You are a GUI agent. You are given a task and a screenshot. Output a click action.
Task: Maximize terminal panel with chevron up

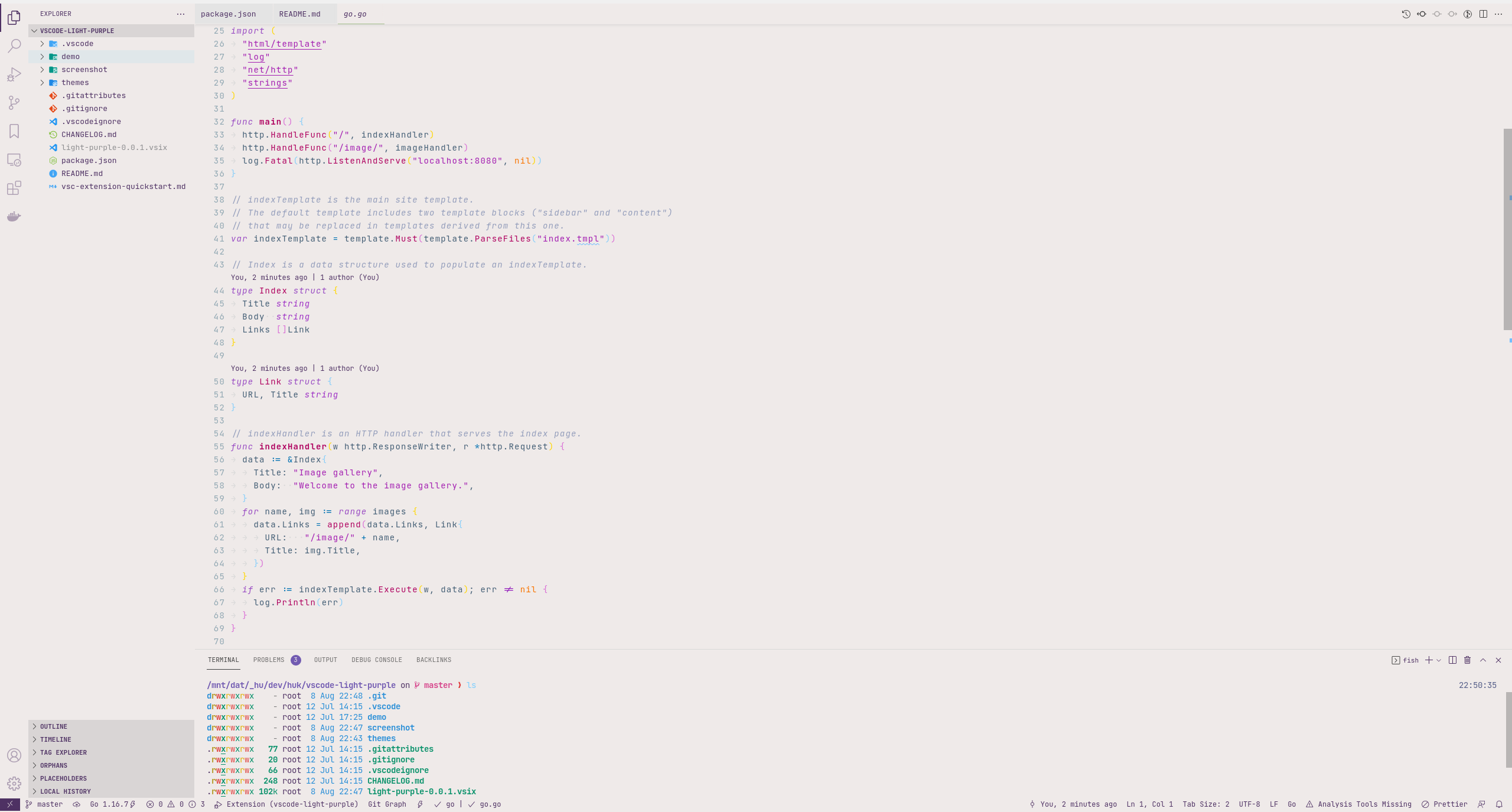coord(1483,660)
